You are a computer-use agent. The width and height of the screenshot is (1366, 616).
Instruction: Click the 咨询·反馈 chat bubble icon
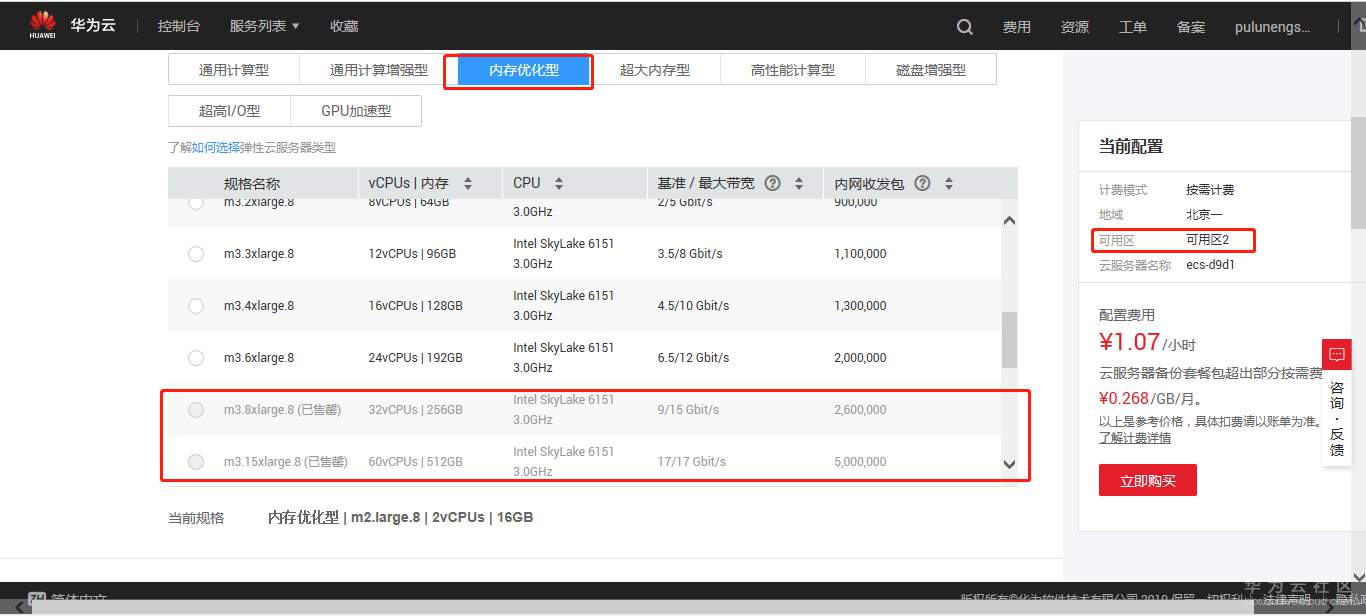pyautogui.click(x=1337, y=355)
